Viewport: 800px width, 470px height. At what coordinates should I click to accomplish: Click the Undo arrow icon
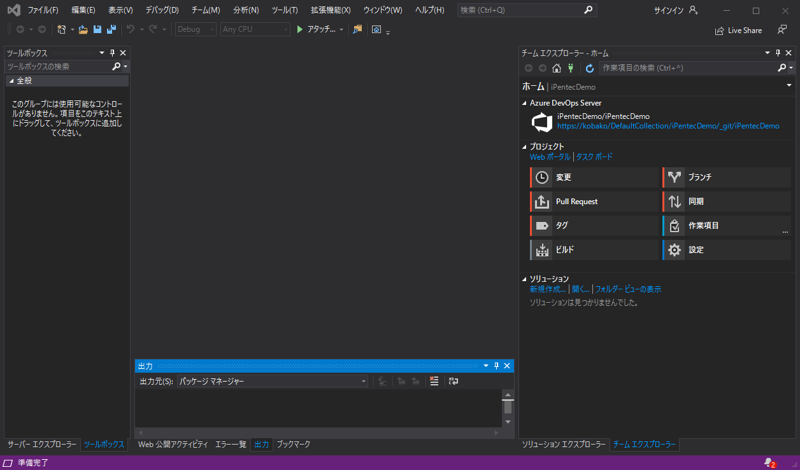(x=131, y=30)
